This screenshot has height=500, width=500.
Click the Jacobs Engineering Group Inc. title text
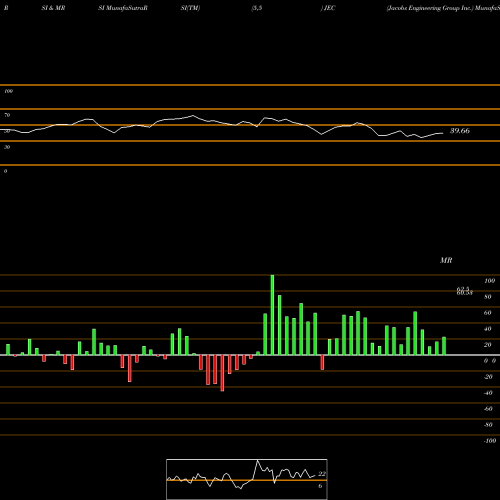click(x=430, y=8)
